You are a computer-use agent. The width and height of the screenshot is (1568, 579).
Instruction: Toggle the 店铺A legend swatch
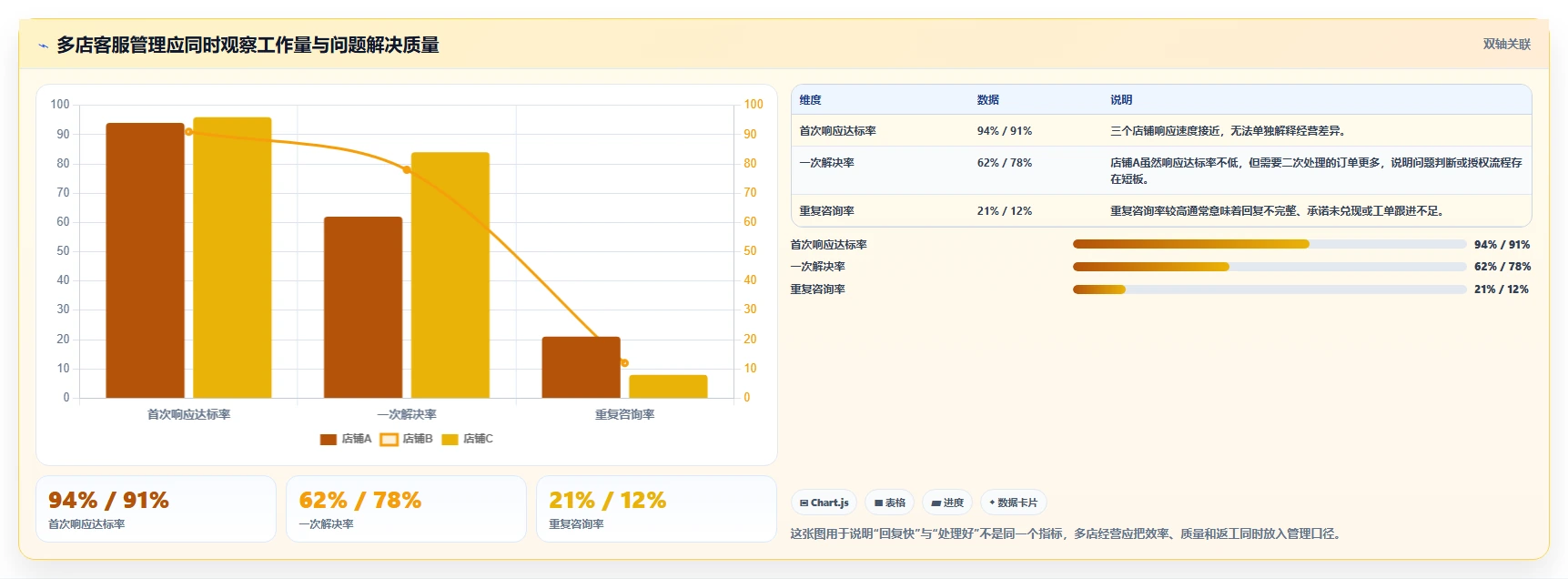[x=329, y=440]
